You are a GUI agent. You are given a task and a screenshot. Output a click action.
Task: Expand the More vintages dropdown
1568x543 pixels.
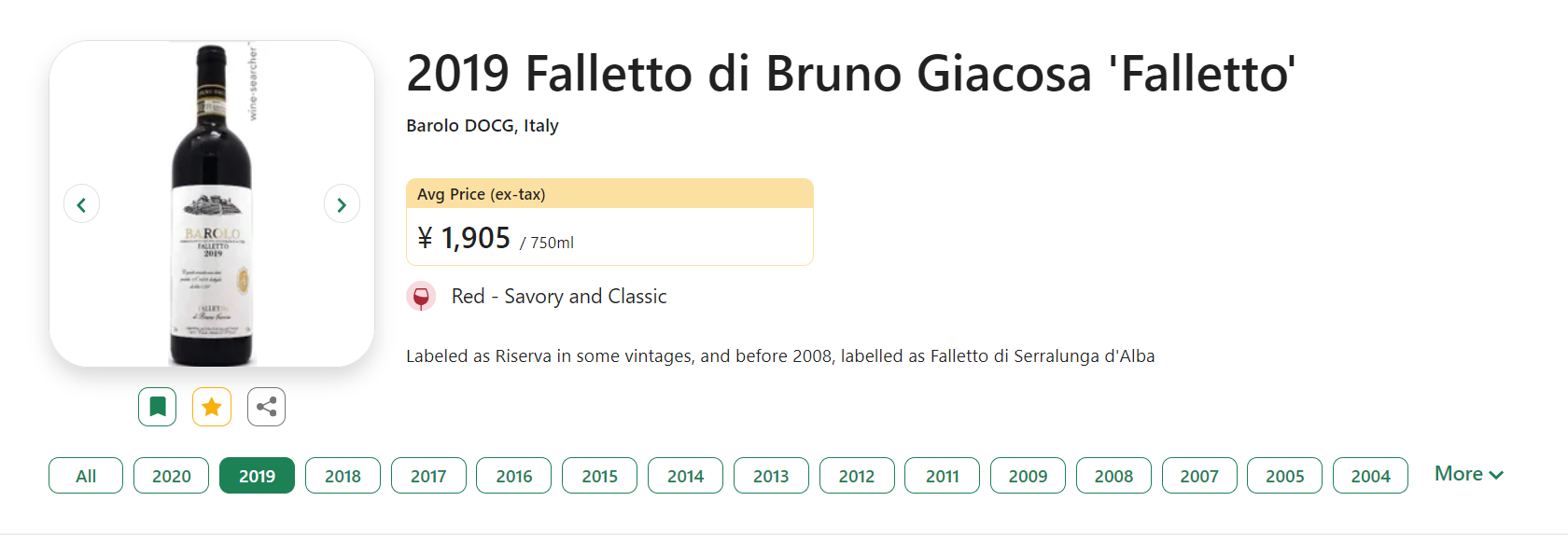pos(1469,474)
